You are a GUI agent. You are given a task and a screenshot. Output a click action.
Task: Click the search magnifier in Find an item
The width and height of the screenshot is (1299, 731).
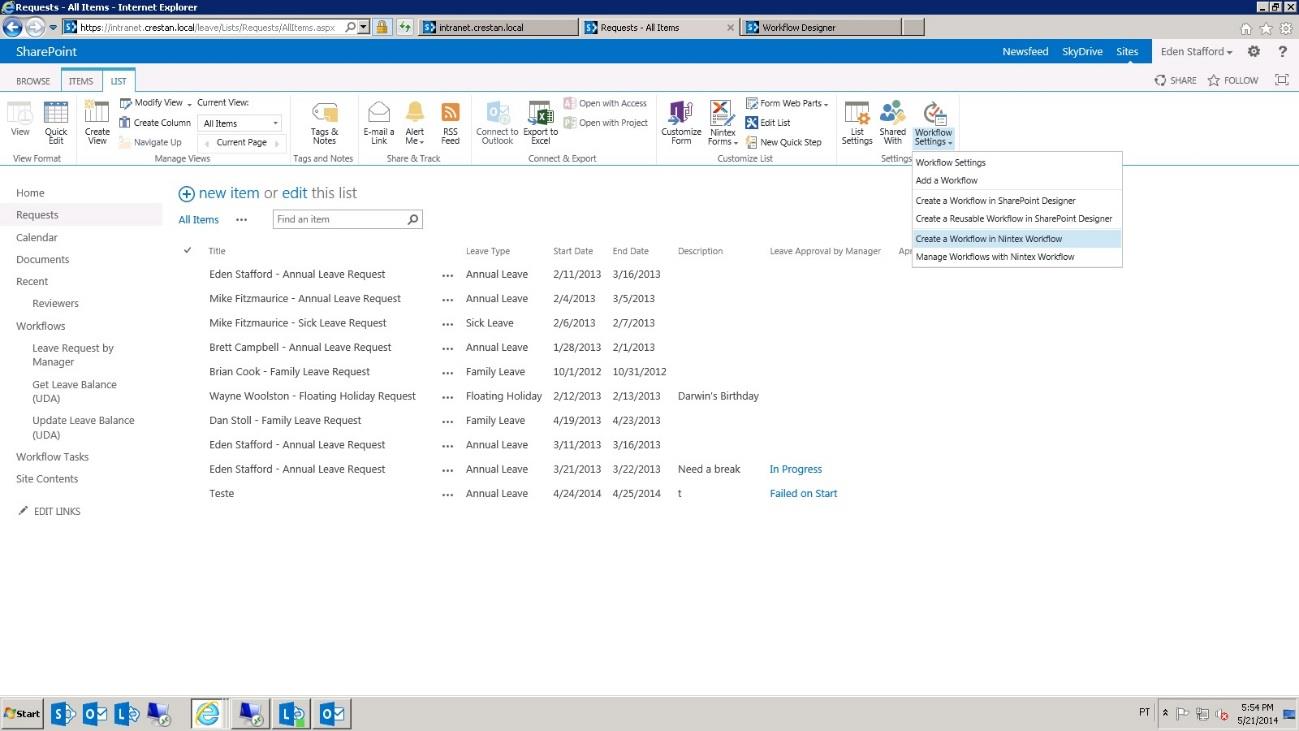pyautogui.click(x=412, y=219)
